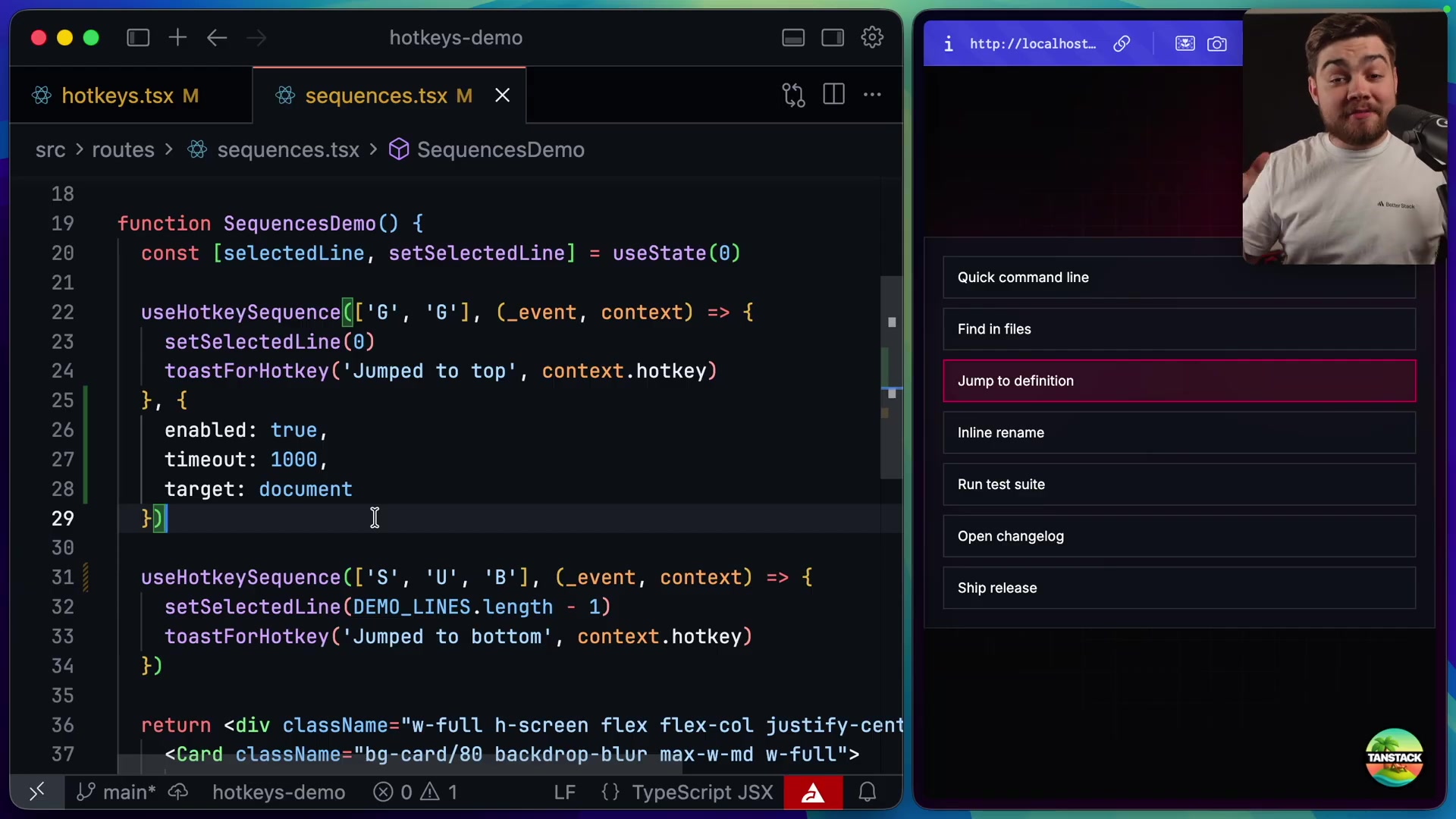The height and width of the screenshot is (819, 1456).
Task: Run the Ship release command
Action: tap(1178, 588)
